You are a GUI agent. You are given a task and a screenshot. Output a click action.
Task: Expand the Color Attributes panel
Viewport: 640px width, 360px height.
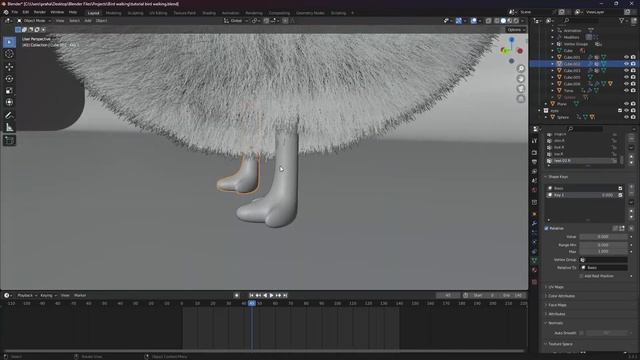561,296
